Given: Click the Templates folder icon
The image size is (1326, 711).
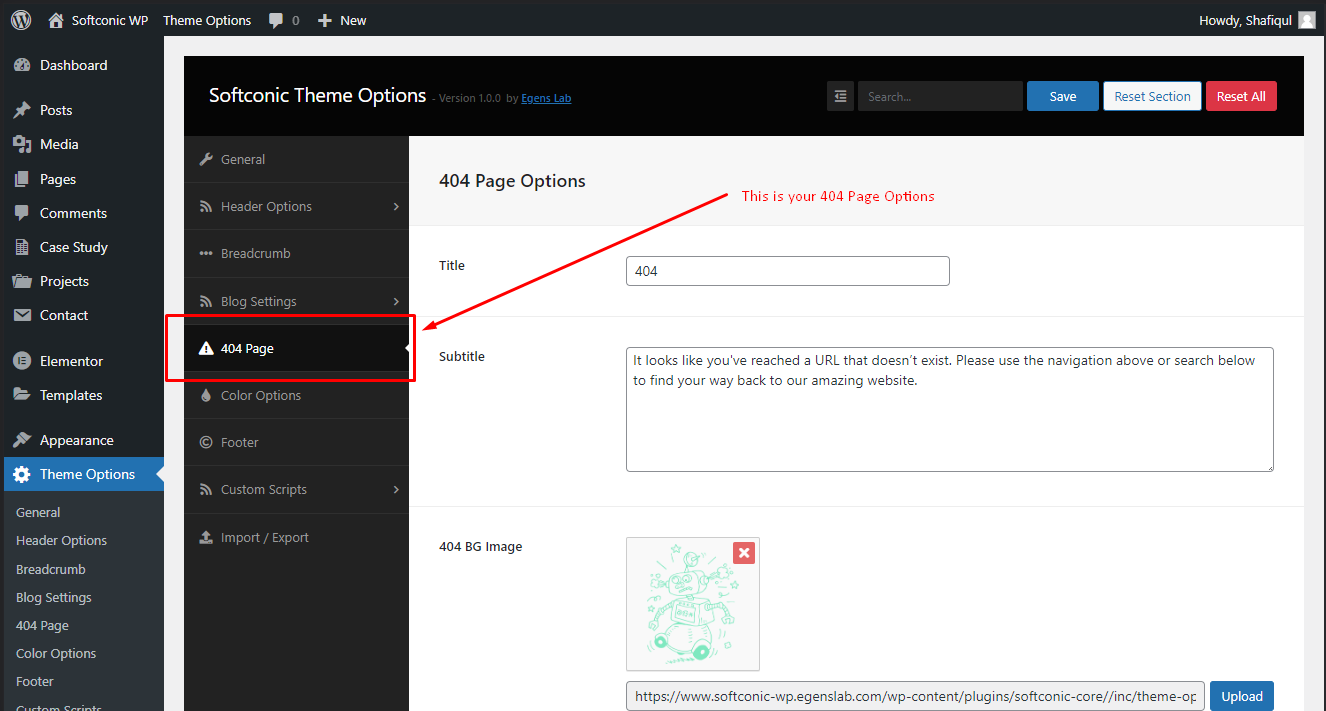Looking at the screenshot, I should [22, 395].
